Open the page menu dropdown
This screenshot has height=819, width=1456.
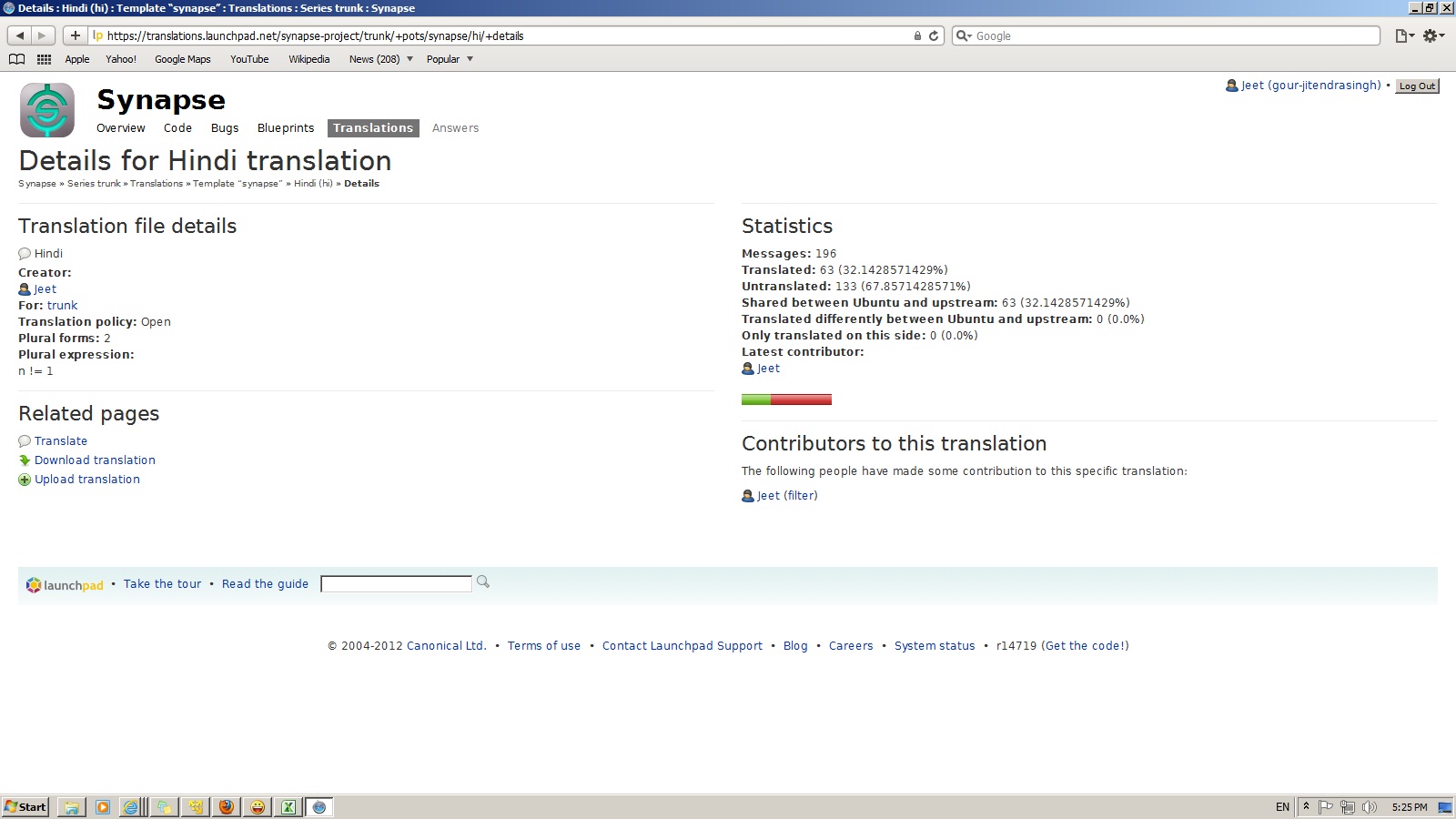tap(1404, 35)
